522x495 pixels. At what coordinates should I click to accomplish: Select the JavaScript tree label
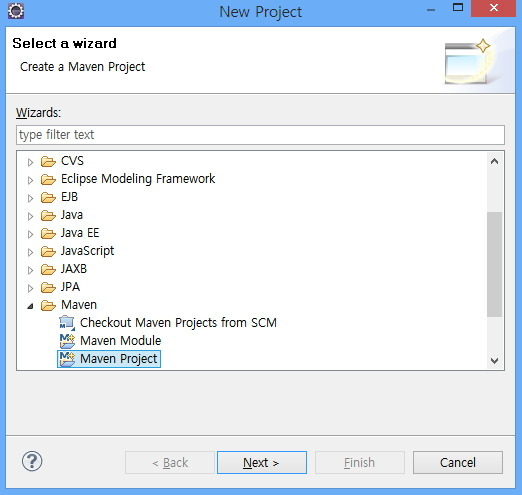point(87,251)
